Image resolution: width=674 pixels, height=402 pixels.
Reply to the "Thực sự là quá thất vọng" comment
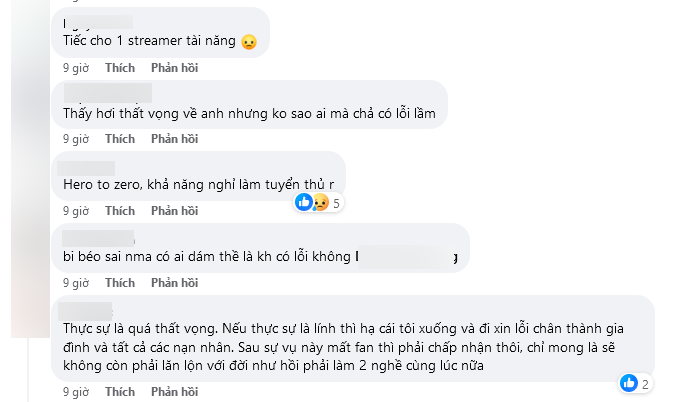point(175,392)
